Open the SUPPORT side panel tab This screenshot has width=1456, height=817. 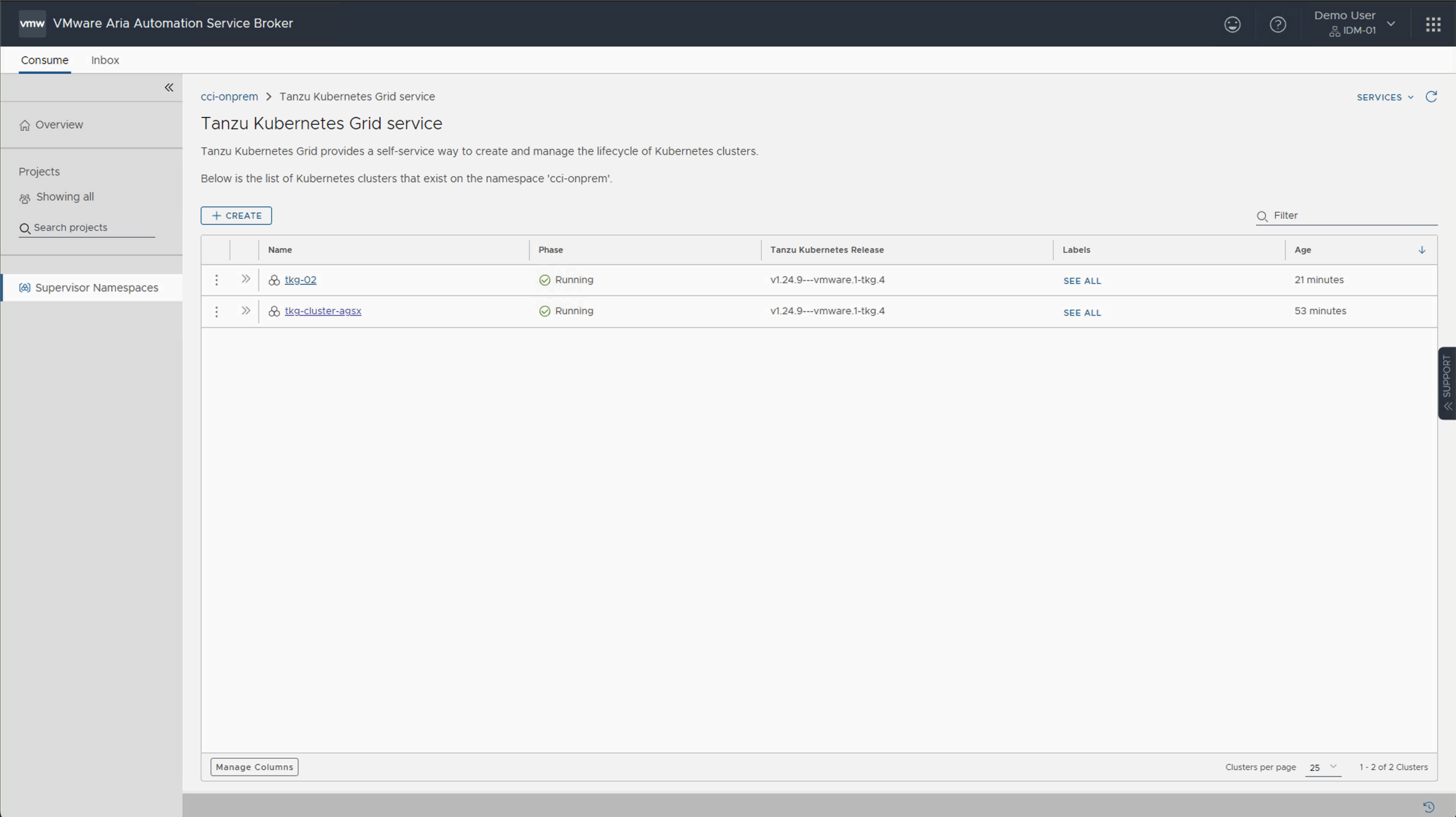(1447, 383)
